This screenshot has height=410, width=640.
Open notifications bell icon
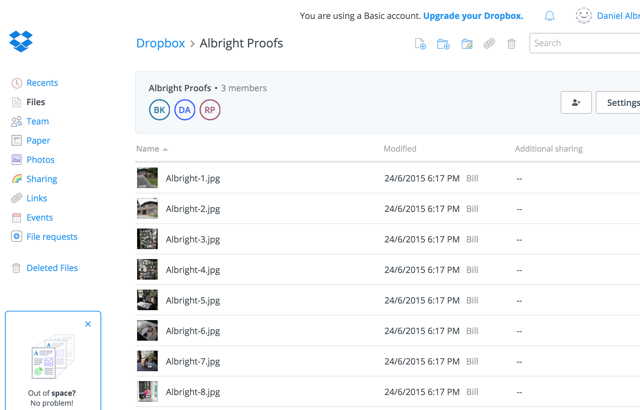click(550, 16)
